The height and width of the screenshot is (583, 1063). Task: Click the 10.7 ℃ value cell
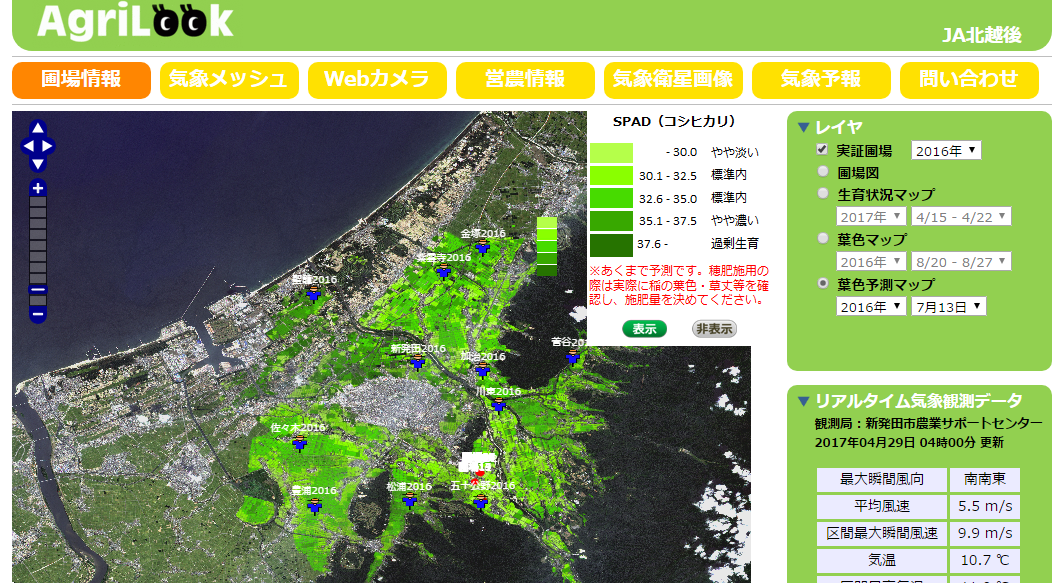984,561
